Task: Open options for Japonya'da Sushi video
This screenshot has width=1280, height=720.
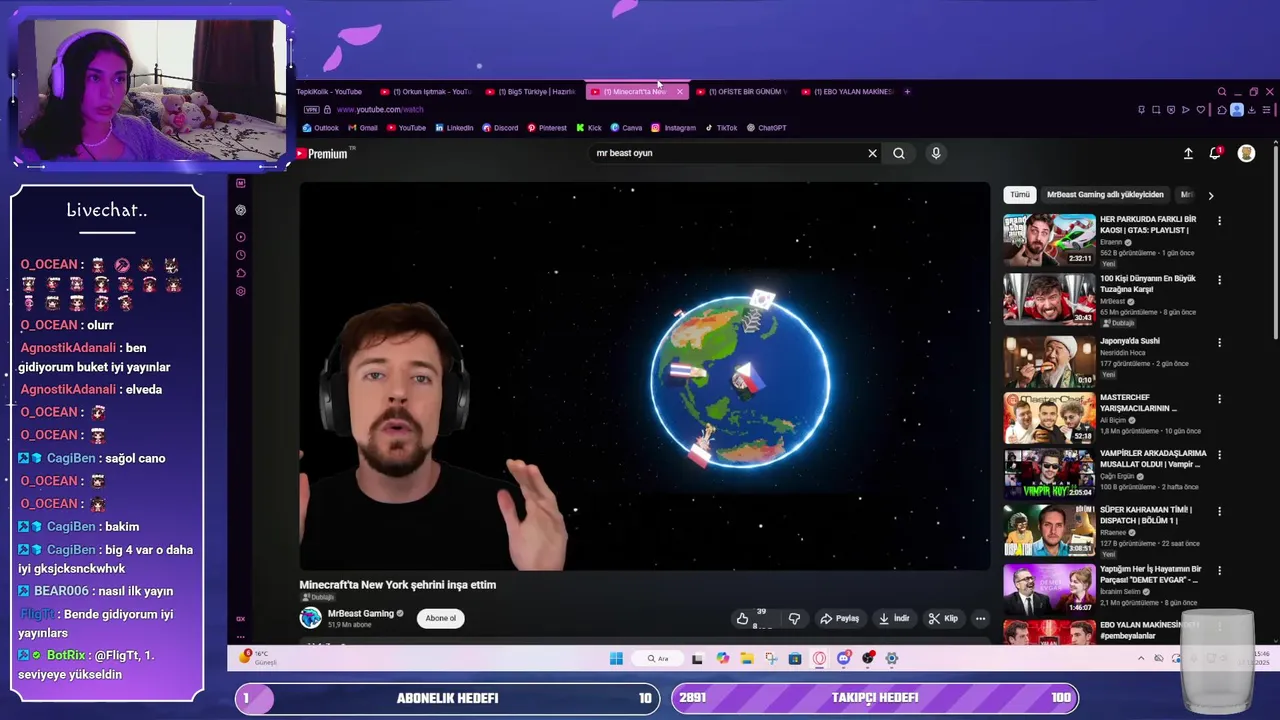Action: [x=1219, y=342]
